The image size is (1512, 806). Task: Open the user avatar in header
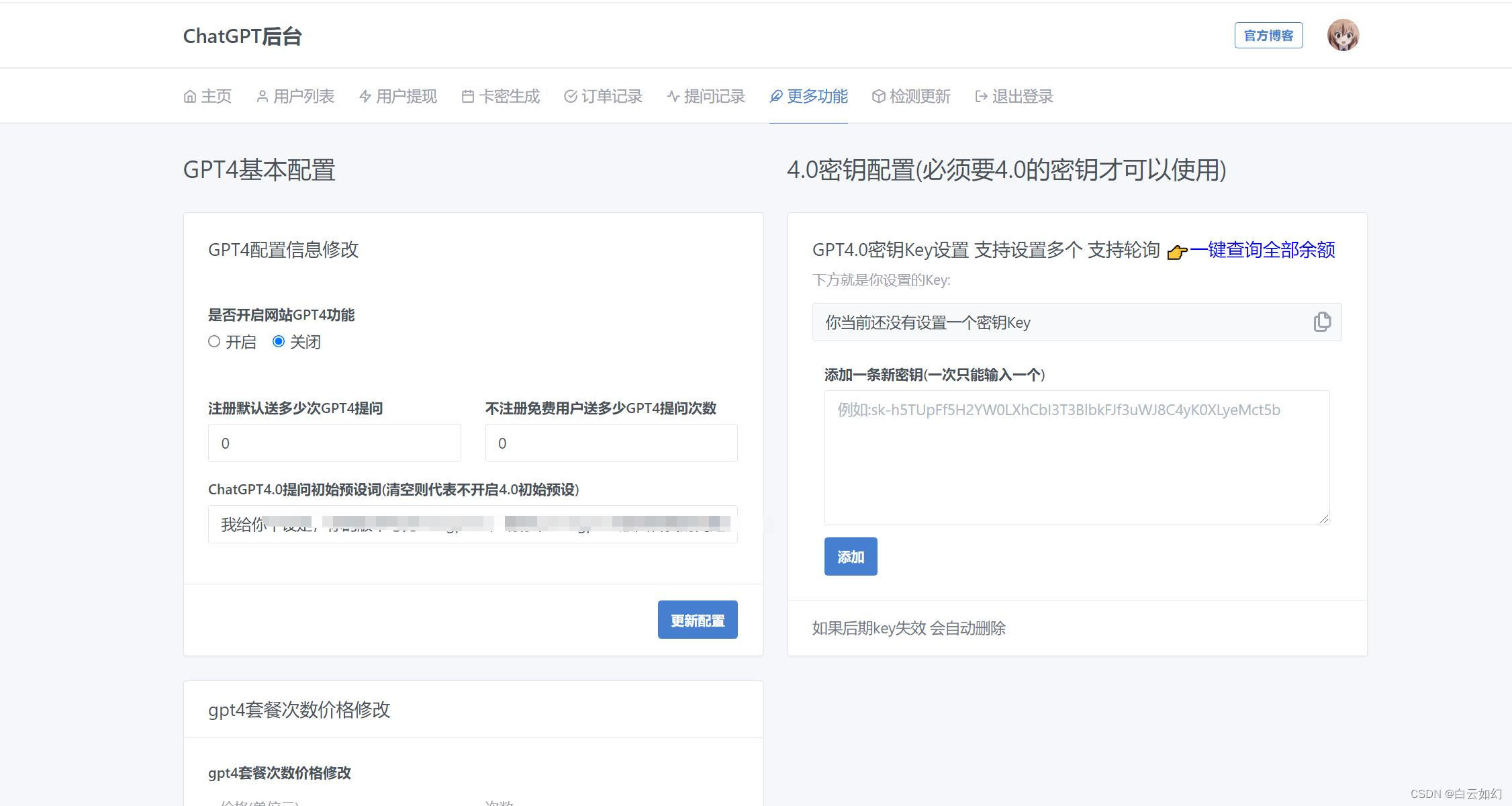click(1343, 35)
